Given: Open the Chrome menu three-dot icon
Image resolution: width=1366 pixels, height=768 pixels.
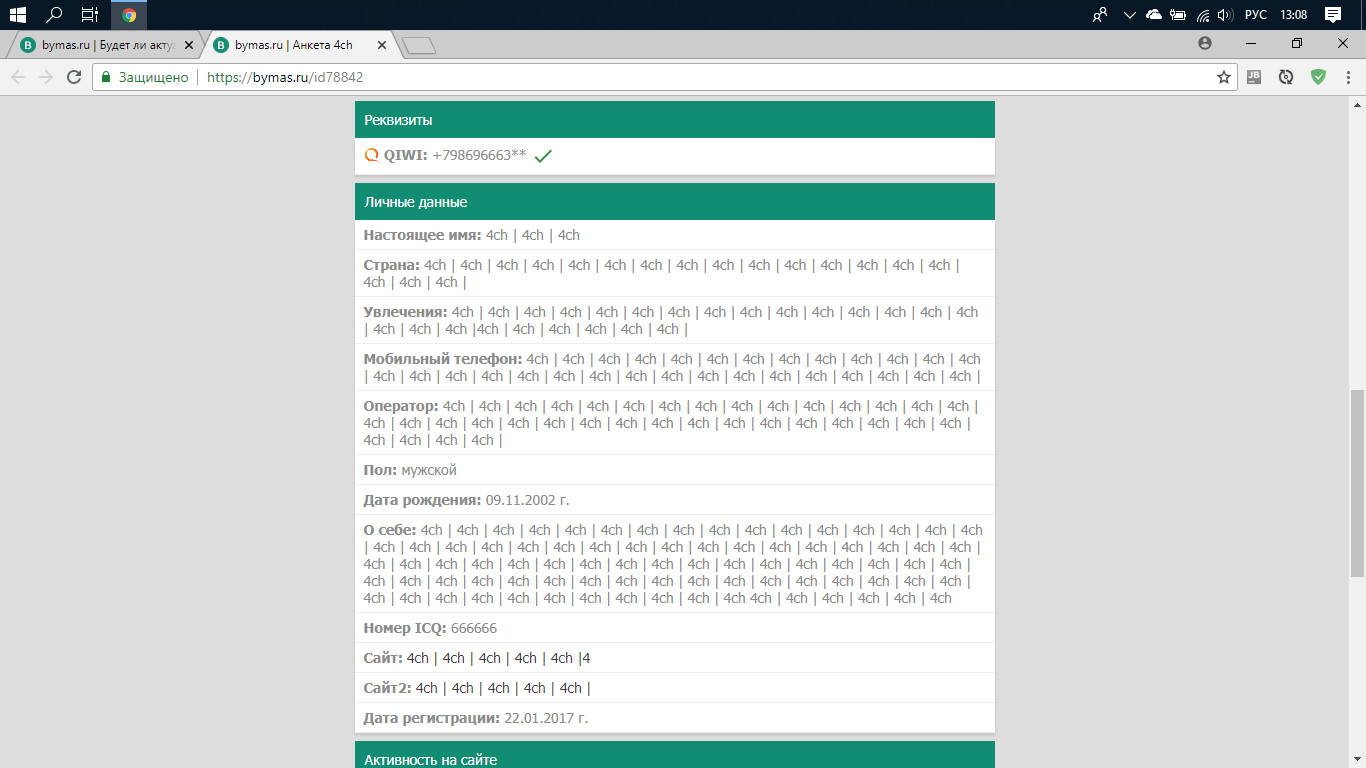Looking at the screenshot, I should [x=1348, y=77].
